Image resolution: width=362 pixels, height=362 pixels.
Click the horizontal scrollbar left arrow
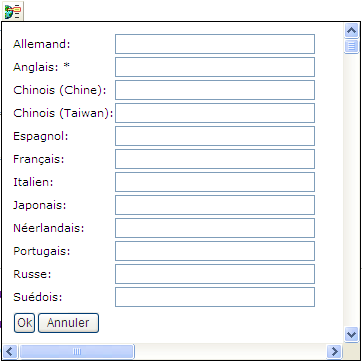10,351
